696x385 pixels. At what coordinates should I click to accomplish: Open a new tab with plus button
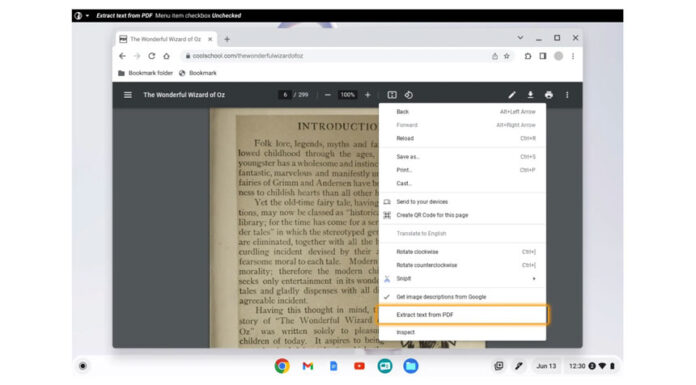pos(227,39)
